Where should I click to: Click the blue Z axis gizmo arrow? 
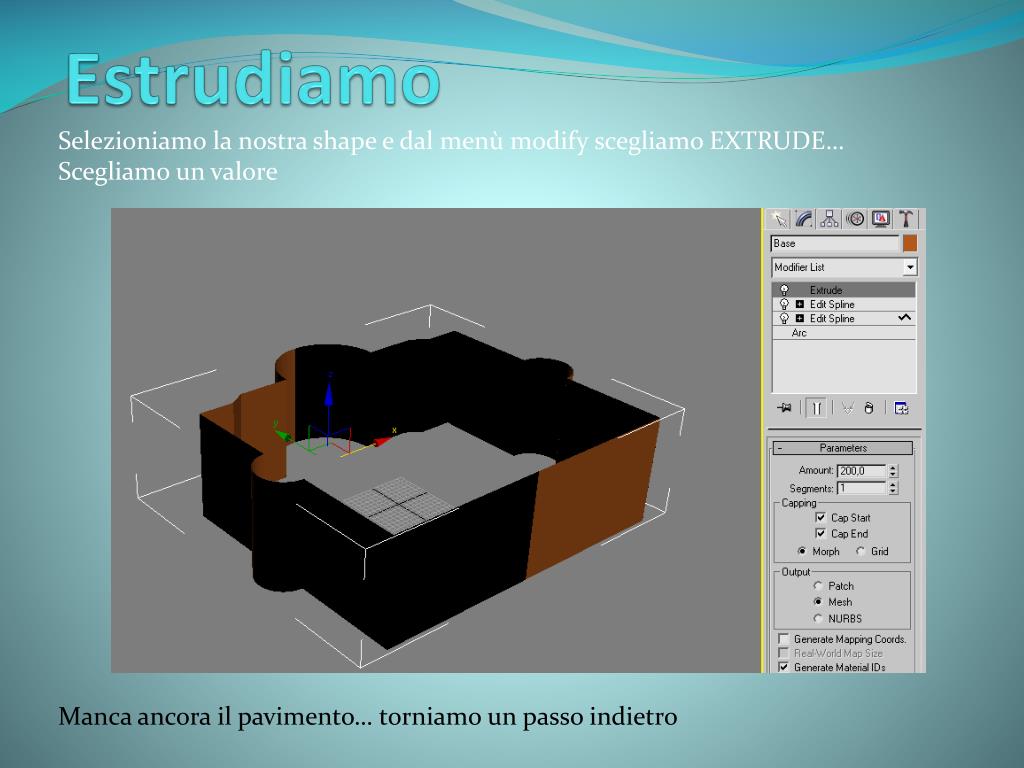click(328, 393)
